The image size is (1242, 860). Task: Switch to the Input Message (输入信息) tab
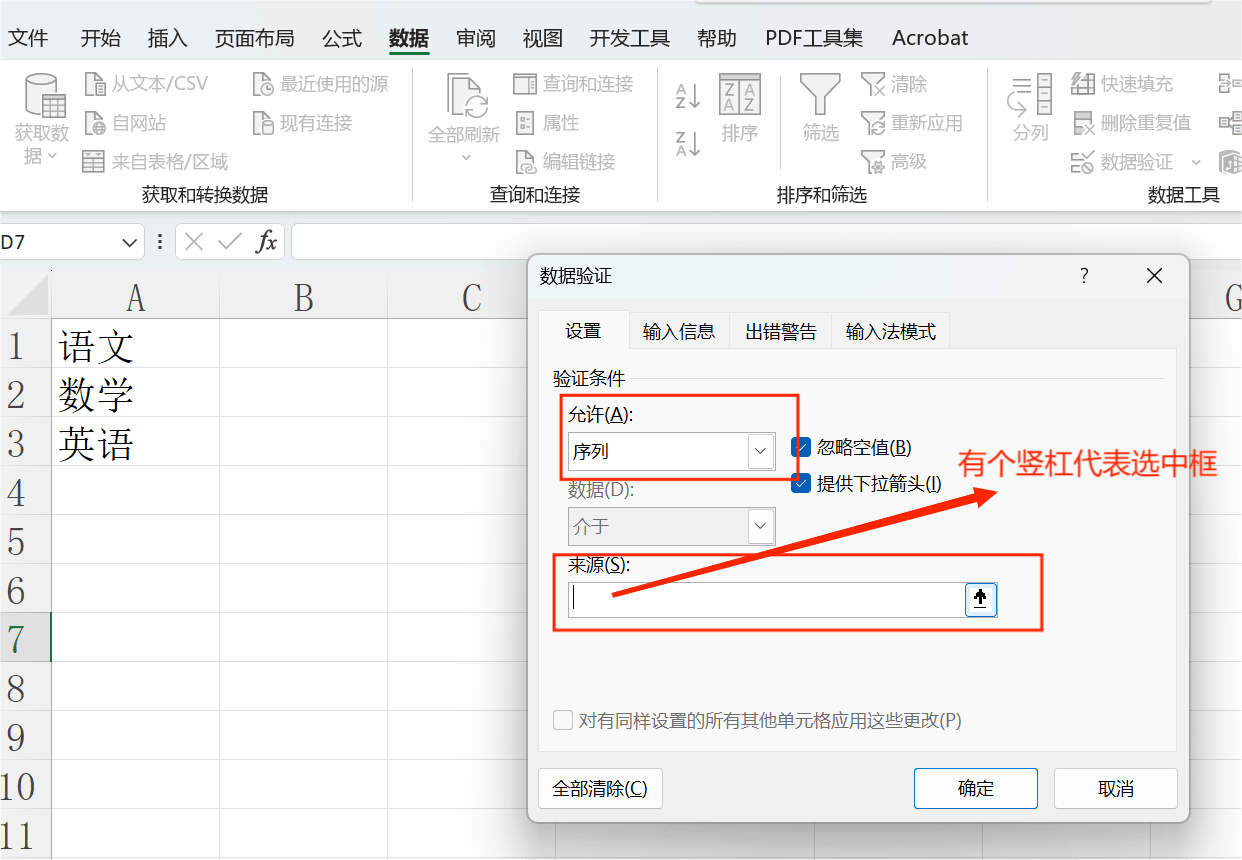pos(679,332)
